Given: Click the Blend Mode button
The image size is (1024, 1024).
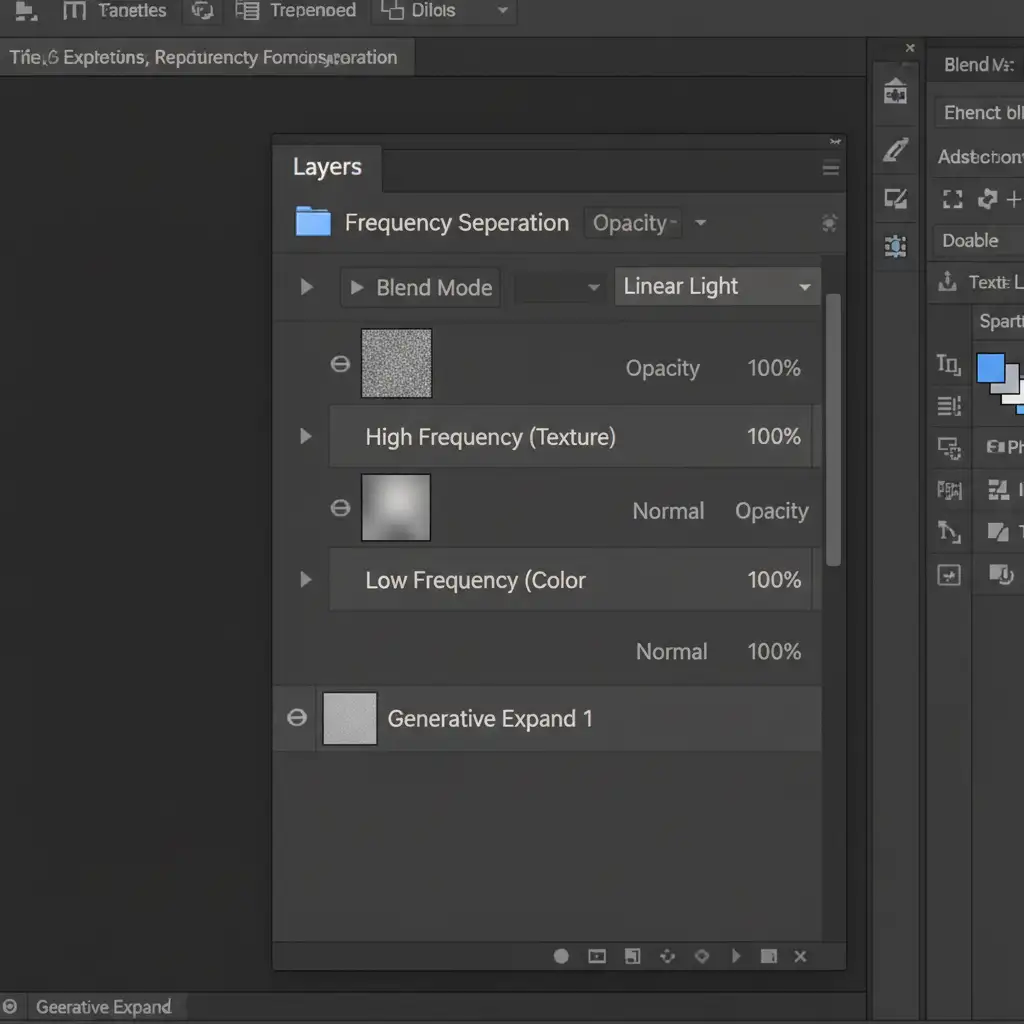Looking at the screenshot, I should [x=420, y=288].
